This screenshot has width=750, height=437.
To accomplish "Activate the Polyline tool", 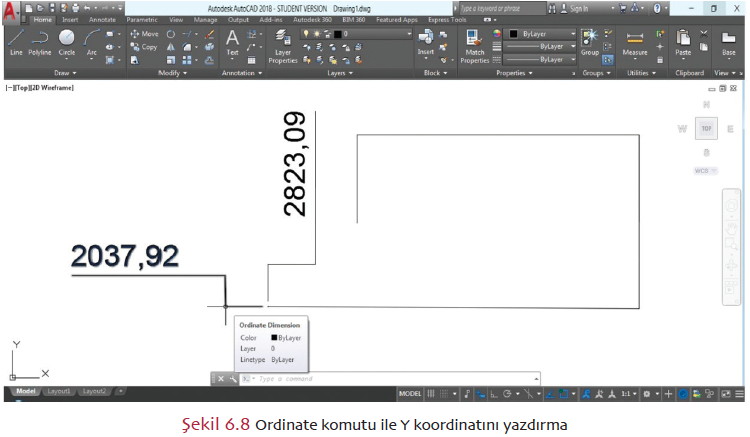I will point(40,42).
